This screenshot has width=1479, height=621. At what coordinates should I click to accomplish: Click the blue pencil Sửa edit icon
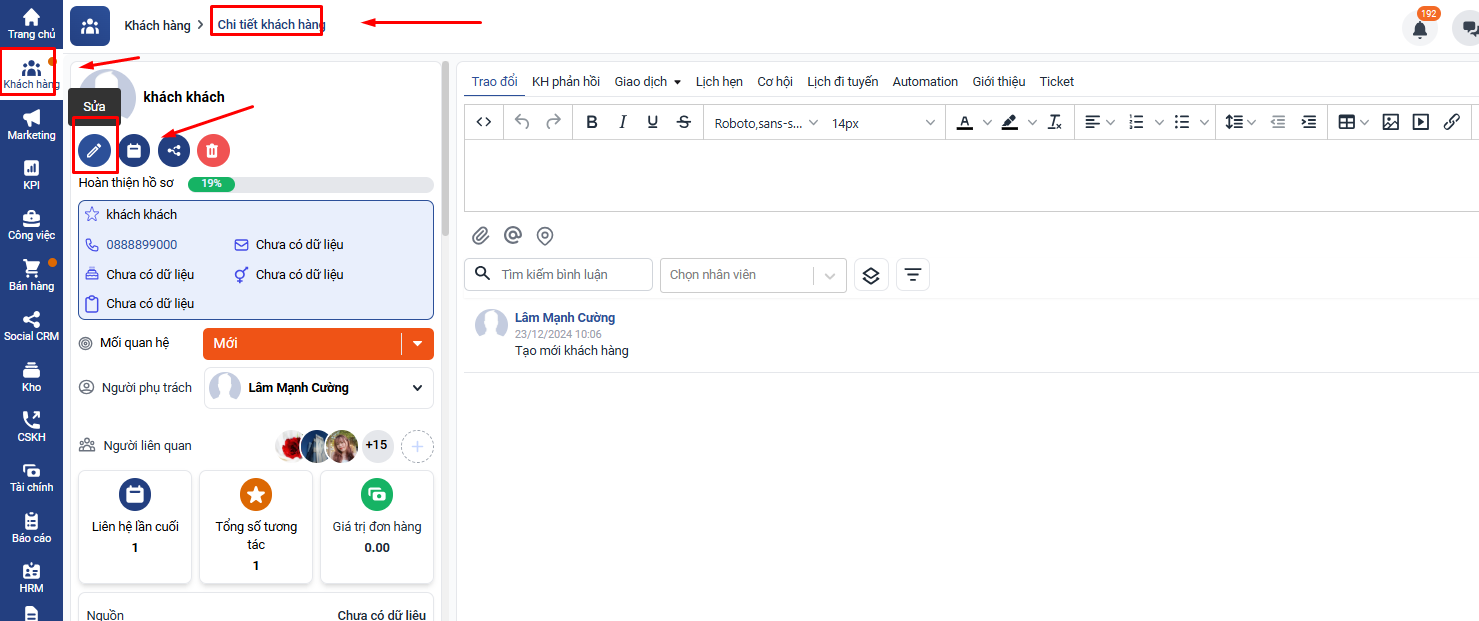tap(95, 151)
